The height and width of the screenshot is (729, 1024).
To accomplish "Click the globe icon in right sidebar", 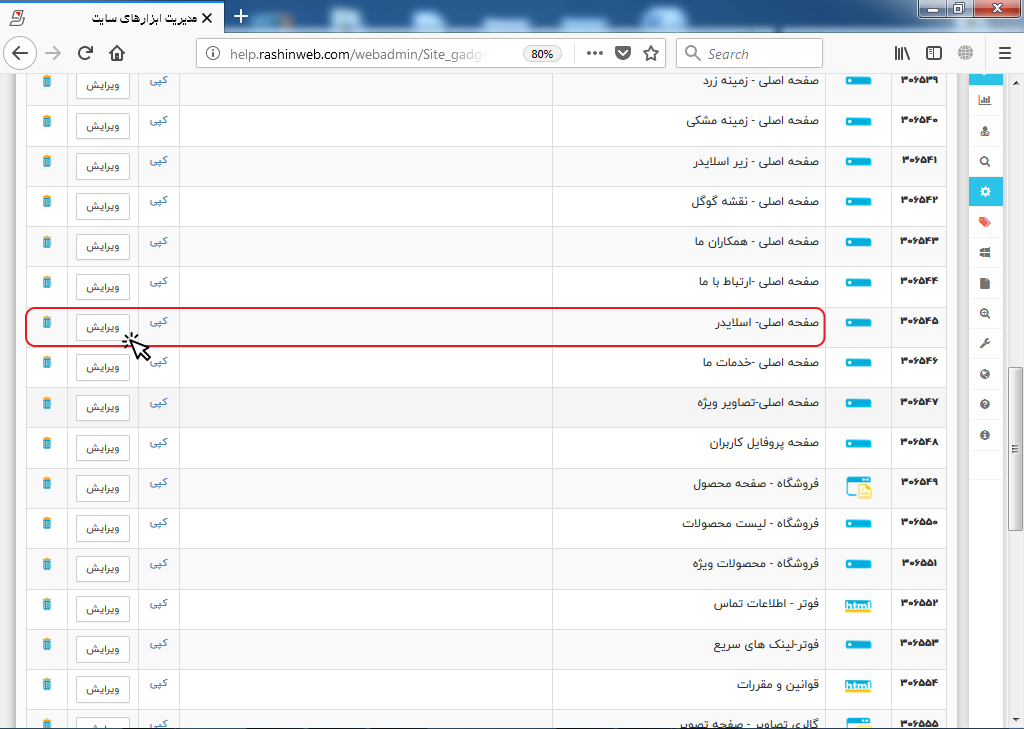I will (985, 374).
